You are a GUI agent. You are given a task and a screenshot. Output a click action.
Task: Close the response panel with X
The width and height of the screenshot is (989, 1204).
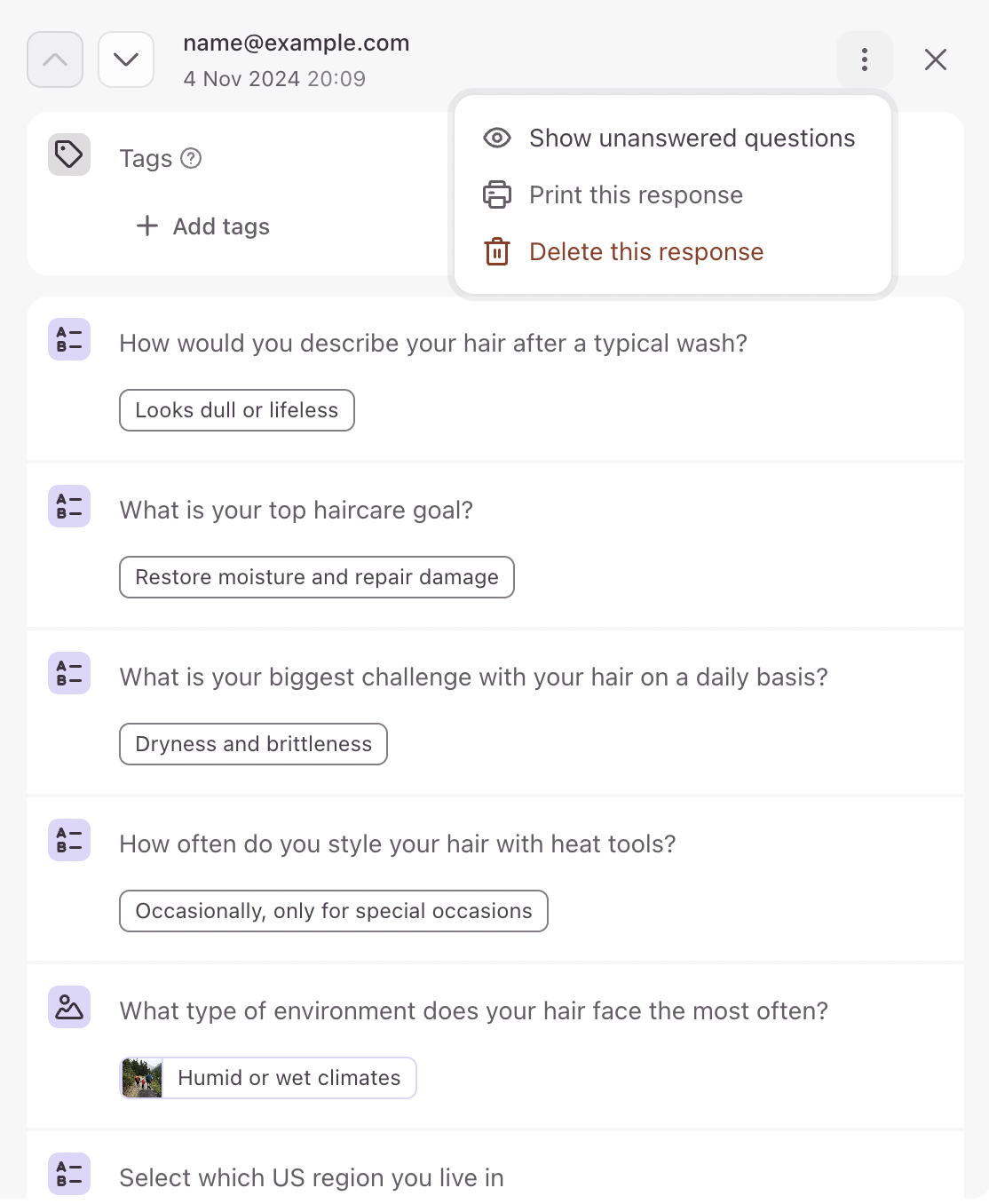tap(936, 59)
